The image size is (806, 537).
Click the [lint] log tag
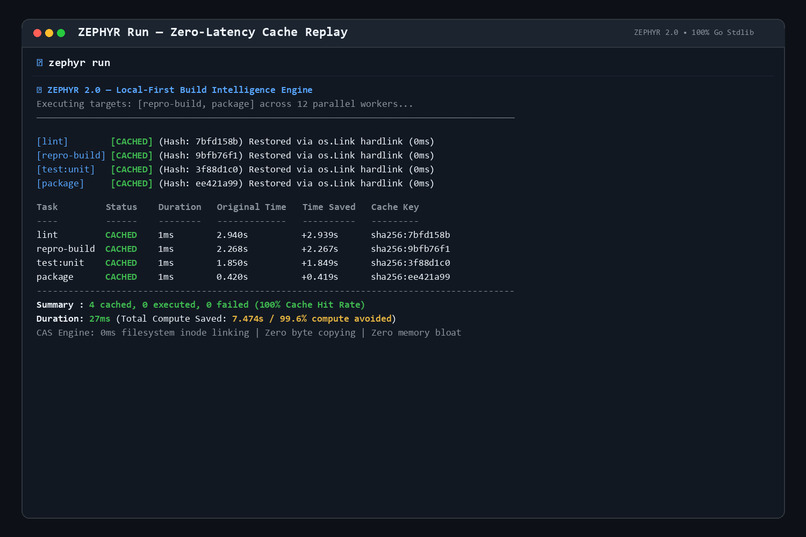(x=52, y=141)
